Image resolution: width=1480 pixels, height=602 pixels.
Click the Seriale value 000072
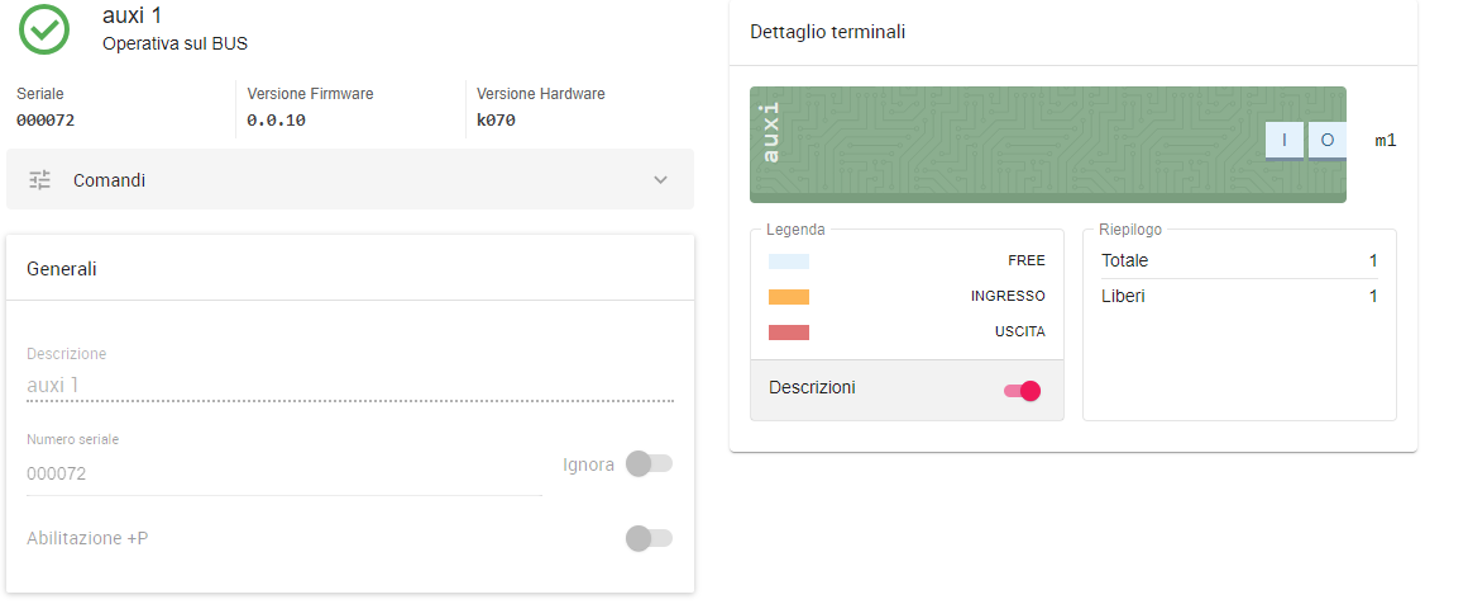click(46, 120)
